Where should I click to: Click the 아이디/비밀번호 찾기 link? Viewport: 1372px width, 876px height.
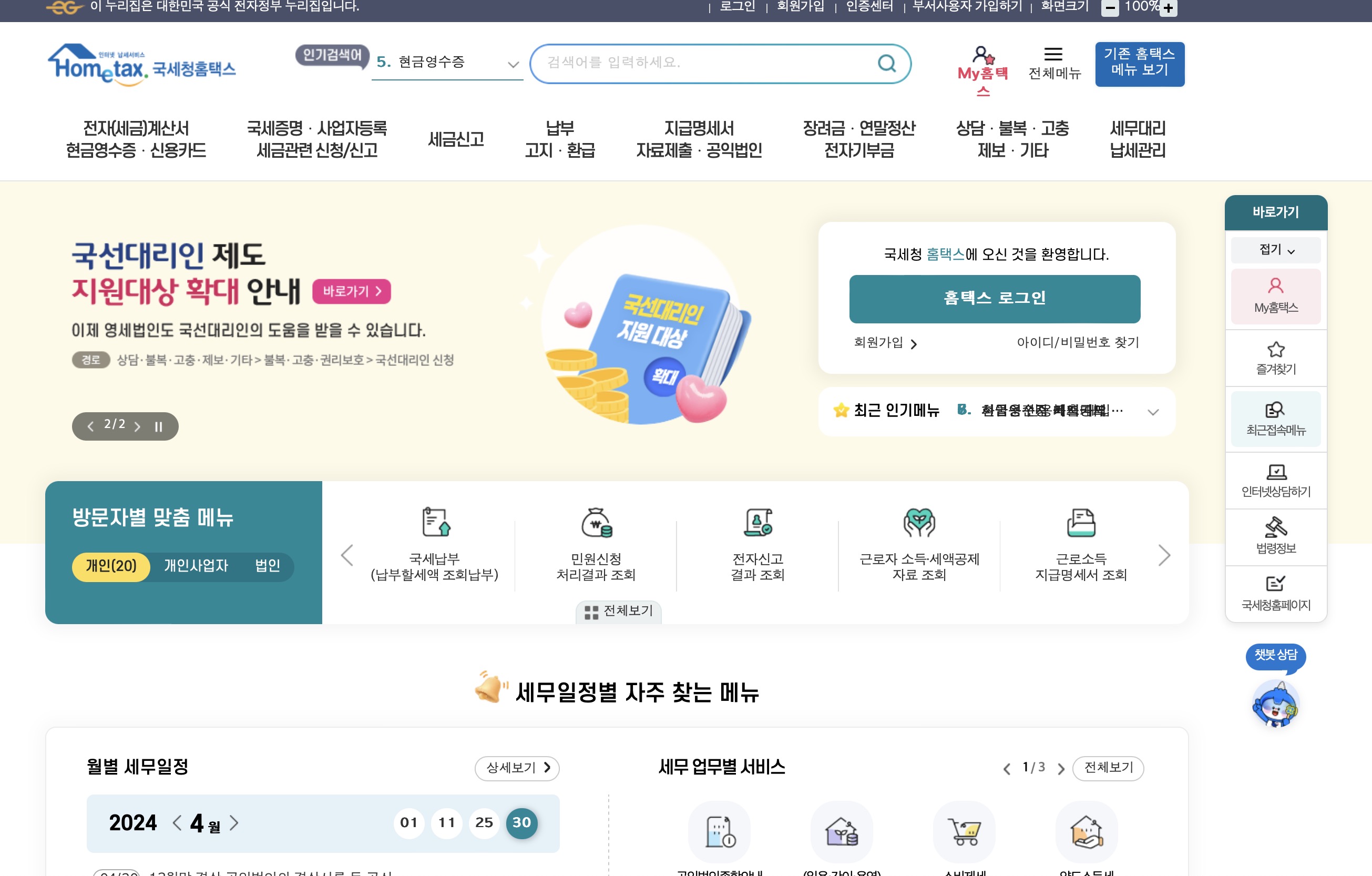(x=1078, y=342)
